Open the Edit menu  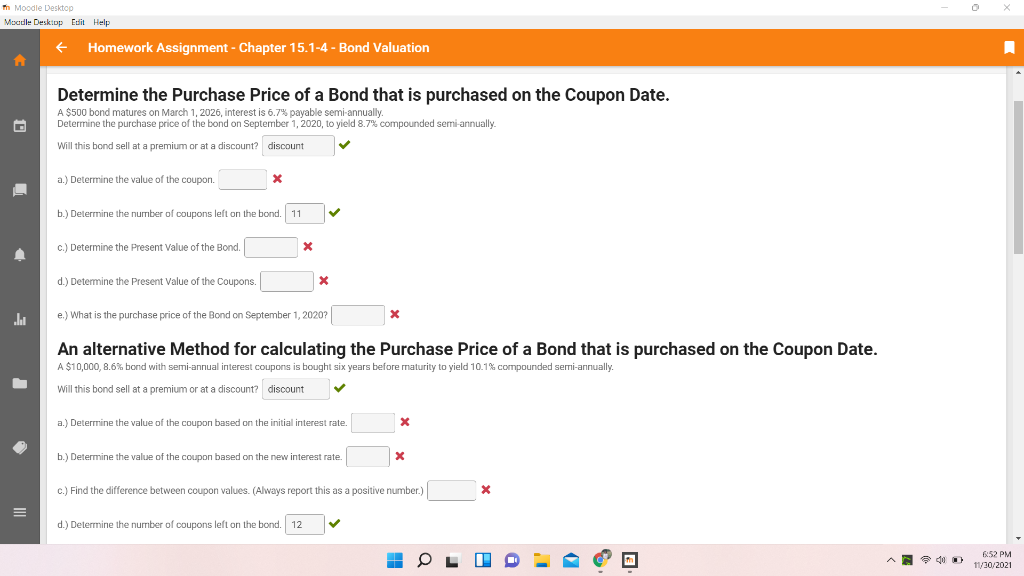[x=78, y=22]
